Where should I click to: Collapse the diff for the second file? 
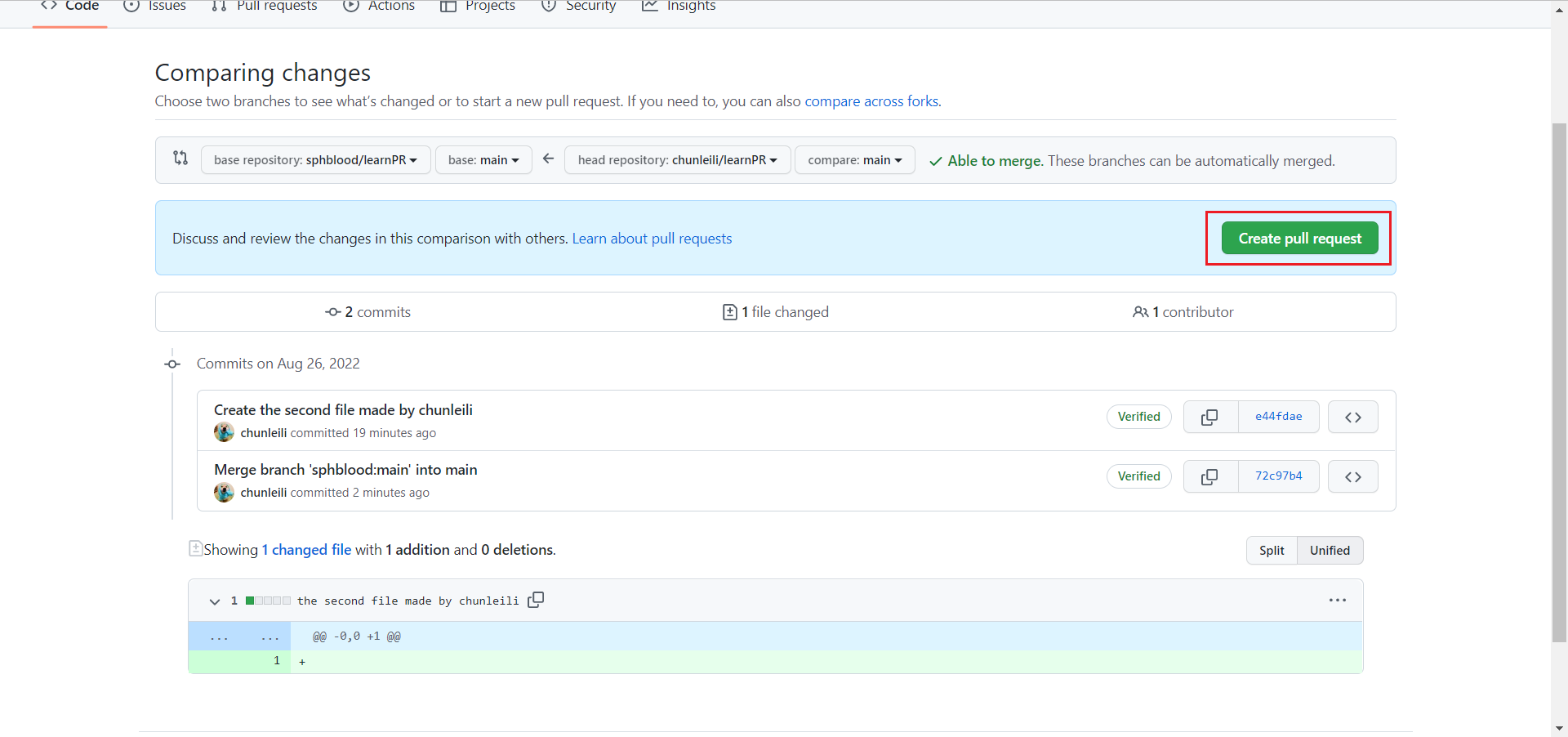coord(215,601)
